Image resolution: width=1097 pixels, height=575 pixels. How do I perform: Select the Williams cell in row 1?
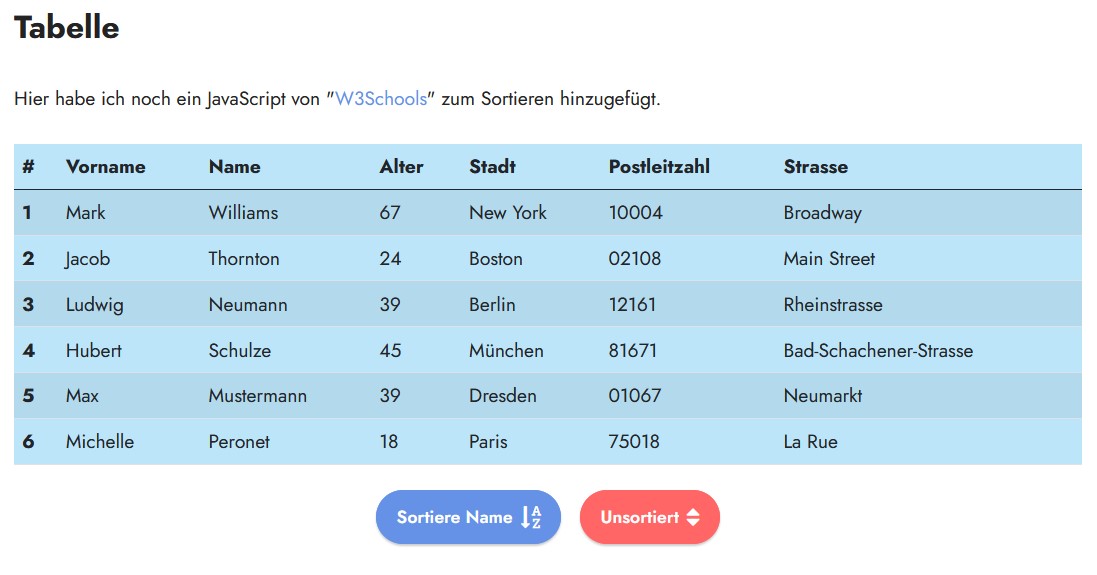243,213
